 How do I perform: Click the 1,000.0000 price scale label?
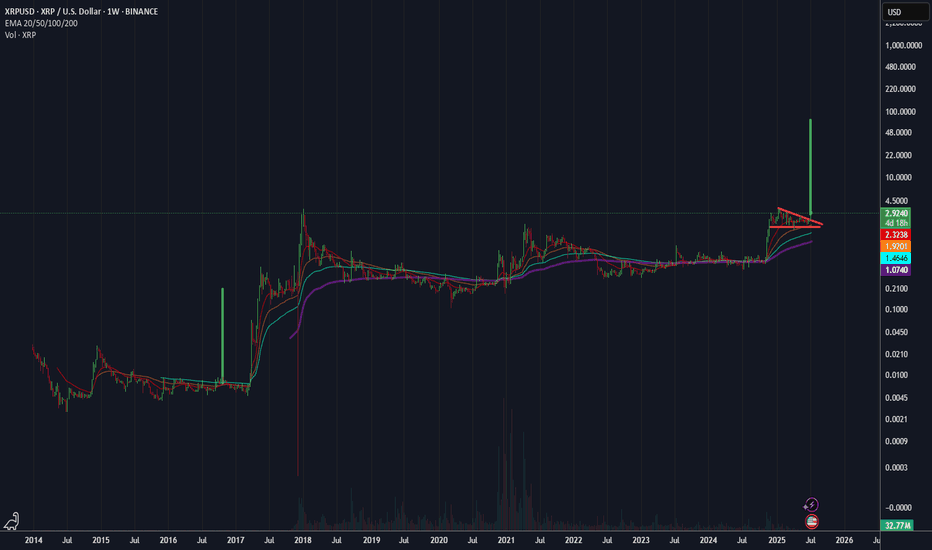[x=903, y=45]
